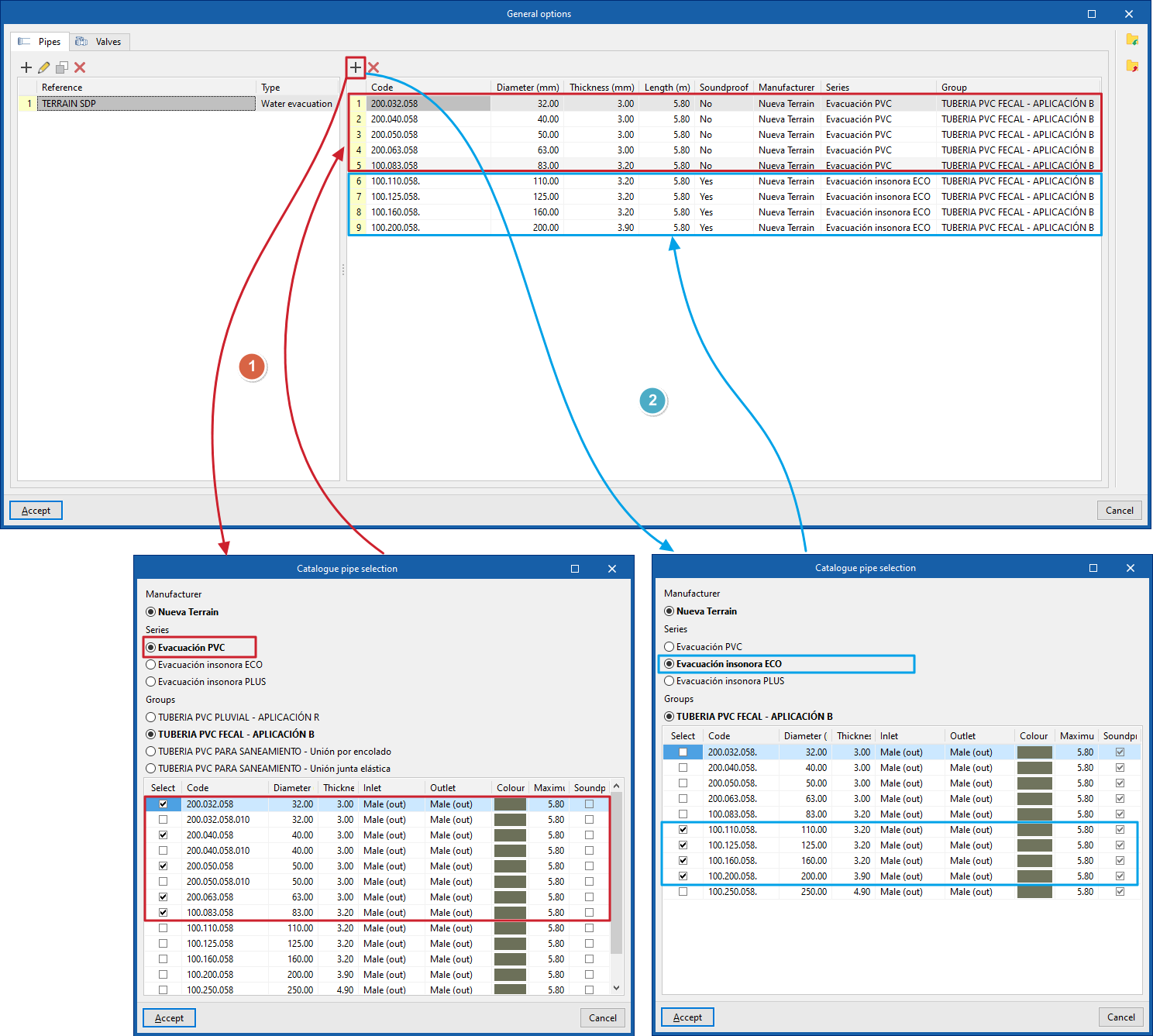This screenshot has width=1153, height=1036.
Task: Add a catalogue pipe above the Code table
Action: pyautogui.click(x=356, y=67)
